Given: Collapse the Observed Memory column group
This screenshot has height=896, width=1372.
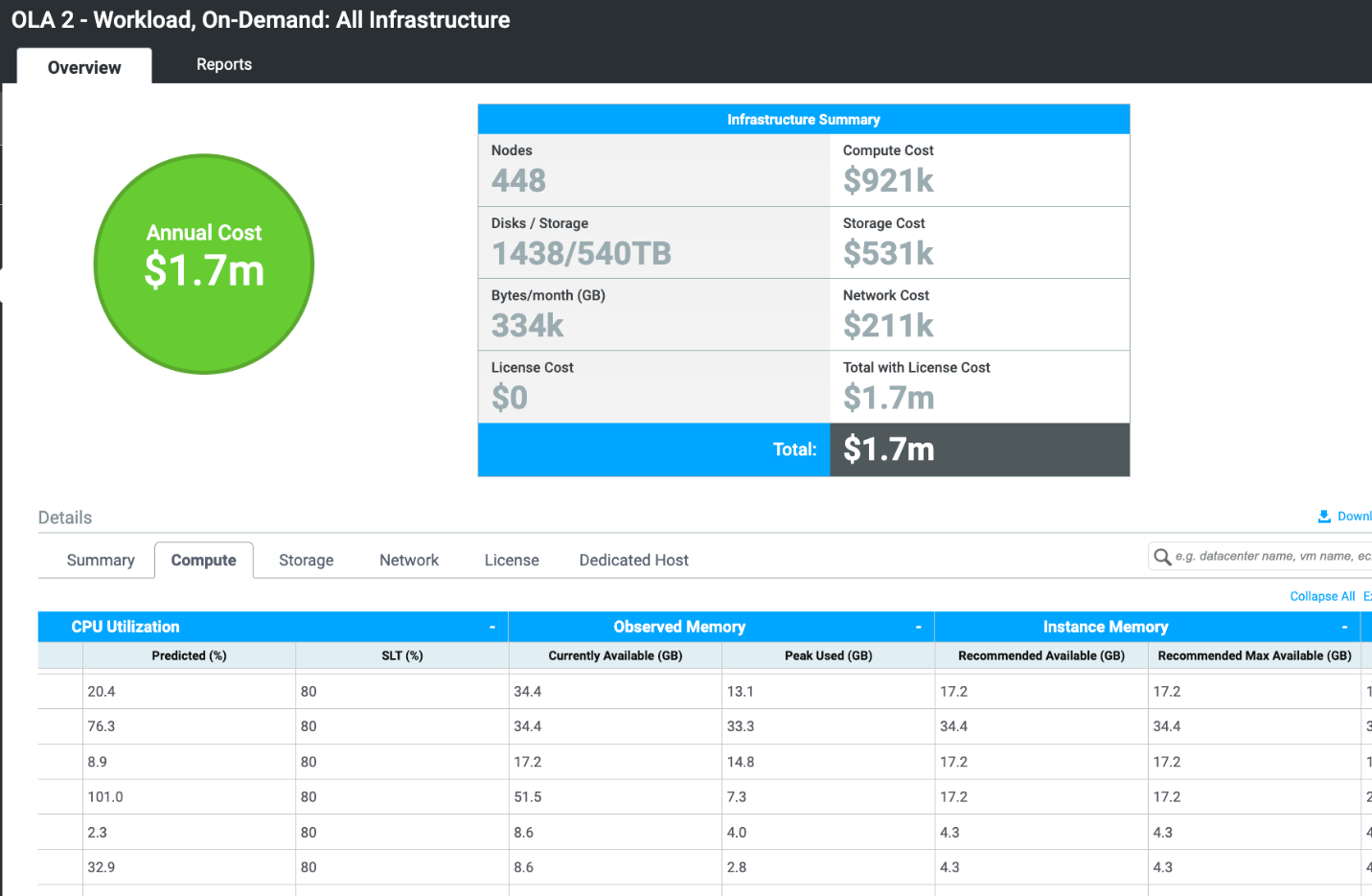Looking at the screenshot, I should [919, 626].
